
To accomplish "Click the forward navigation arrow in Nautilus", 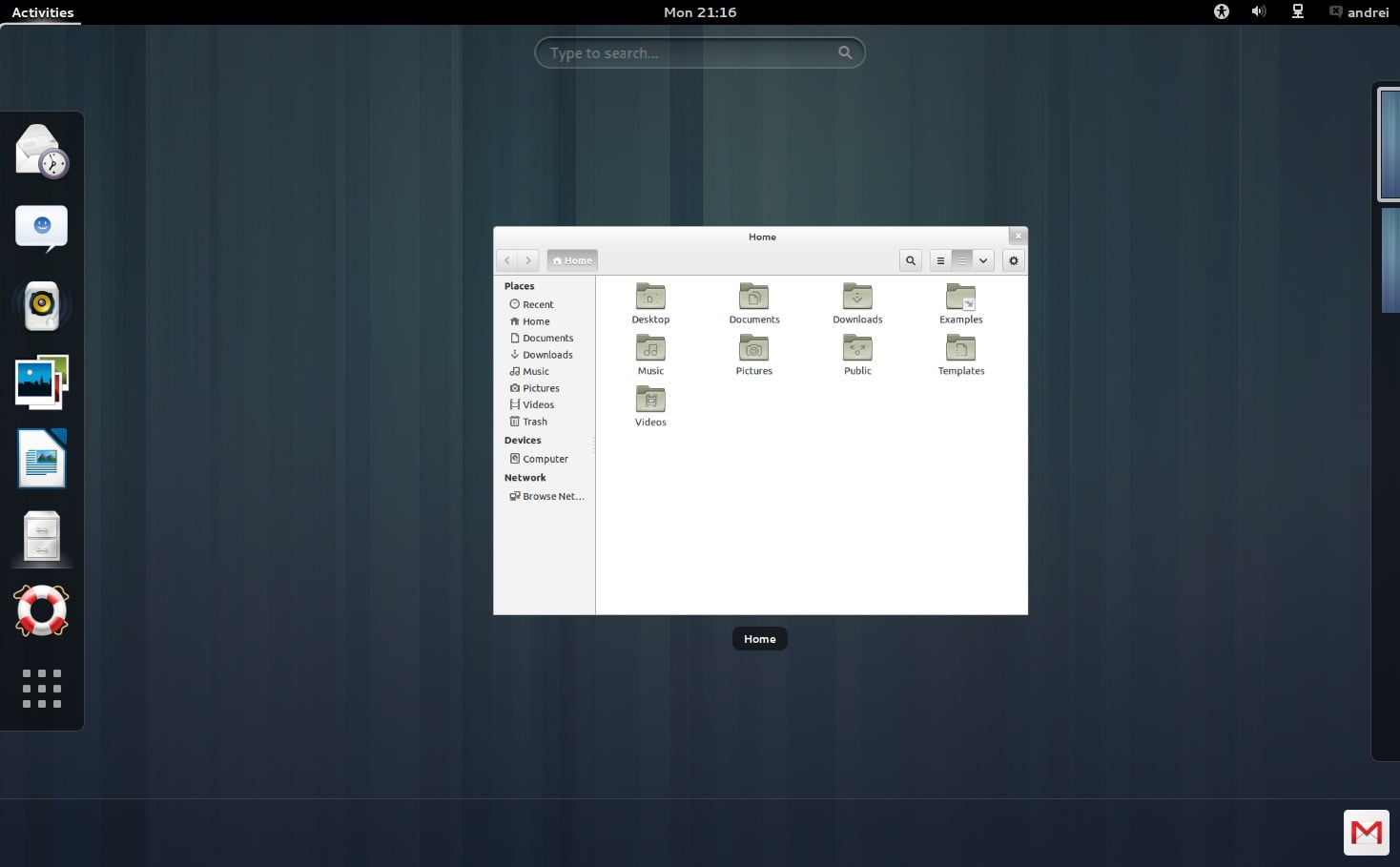I will click(528, 259).
